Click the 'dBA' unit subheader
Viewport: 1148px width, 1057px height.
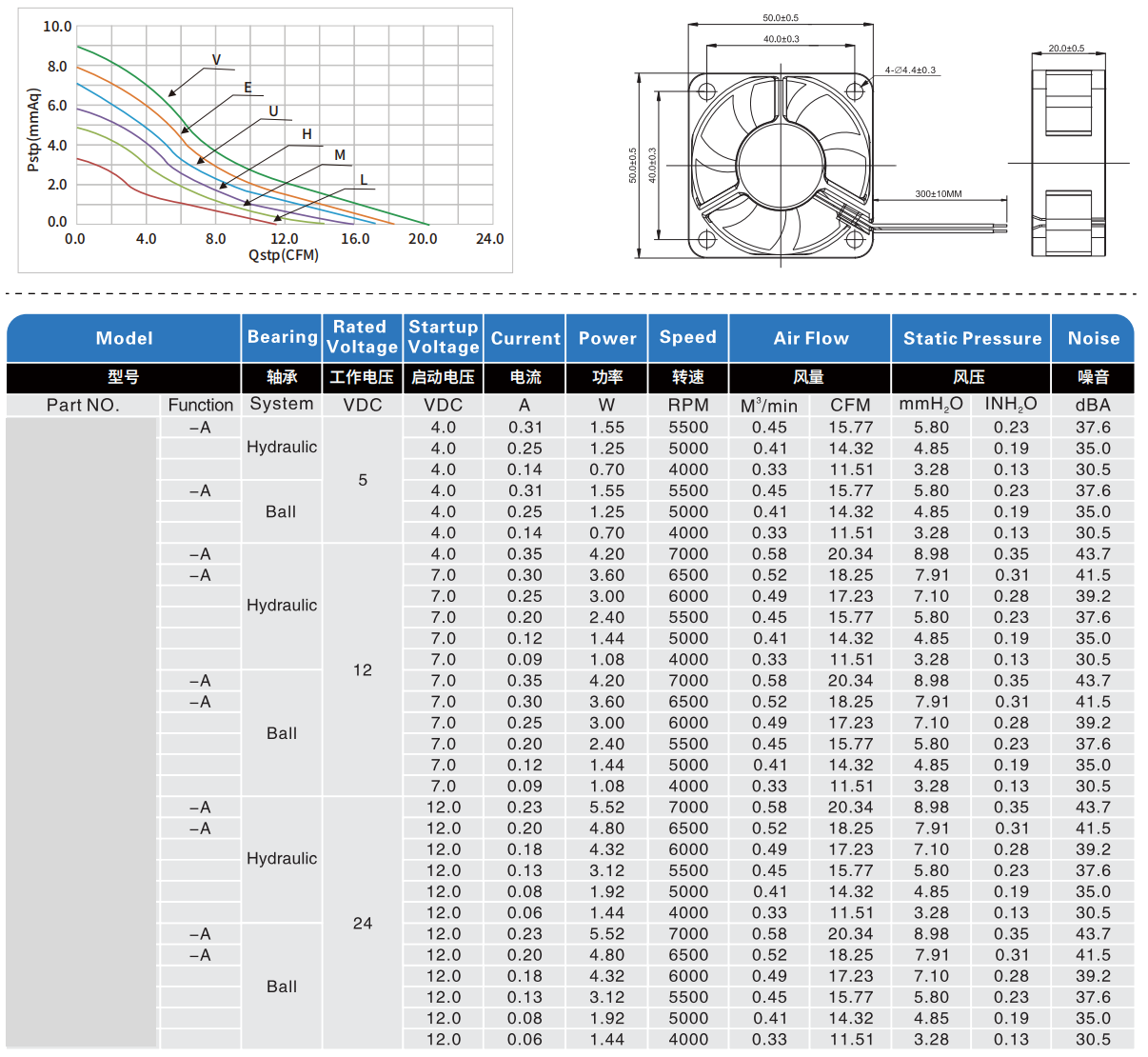click(1093, 405)
